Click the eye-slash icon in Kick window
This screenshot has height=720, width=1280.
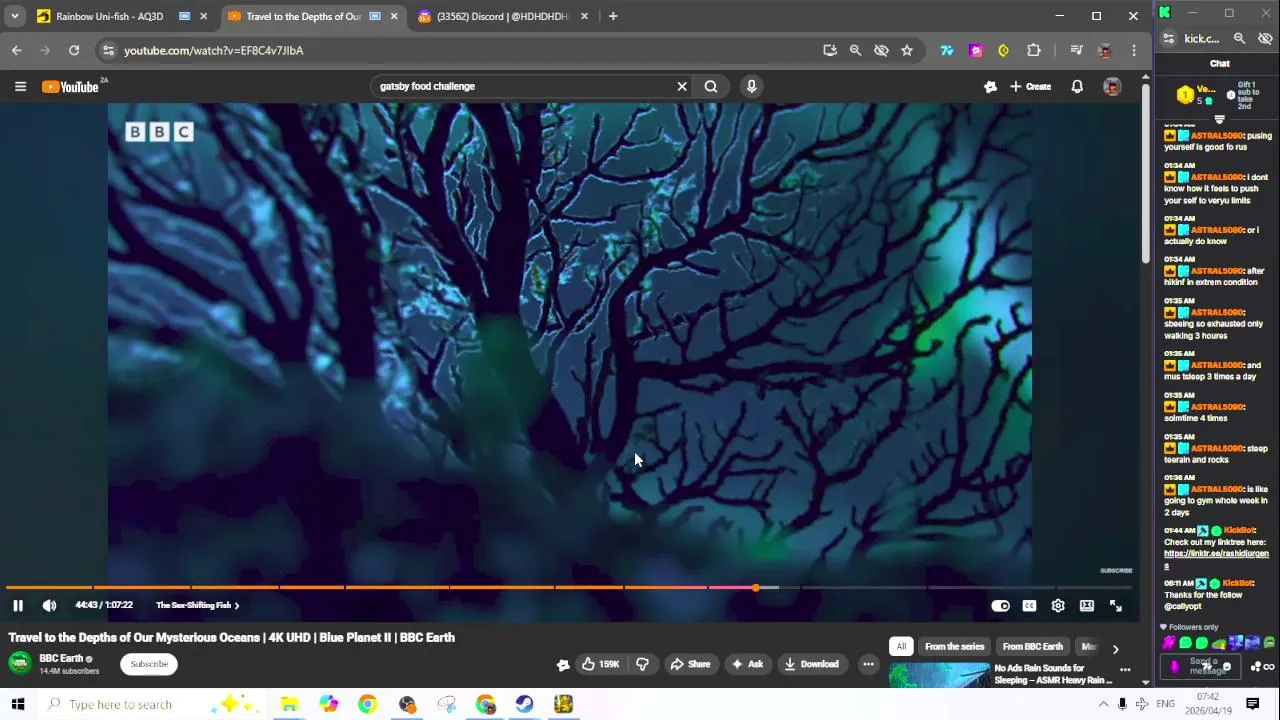tap(1264, 39)
